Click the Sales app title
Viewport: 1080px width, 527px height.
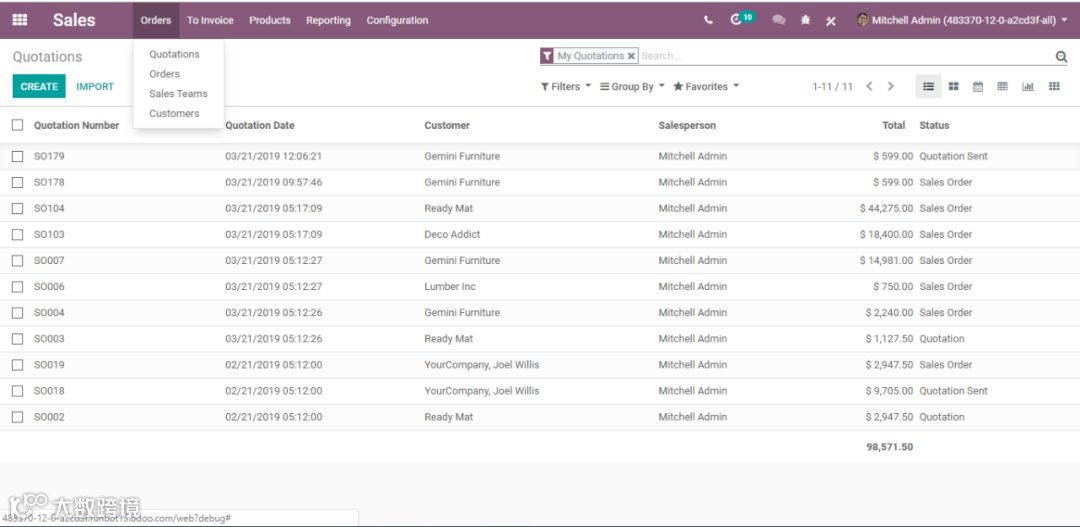click(x=74, y=20)
